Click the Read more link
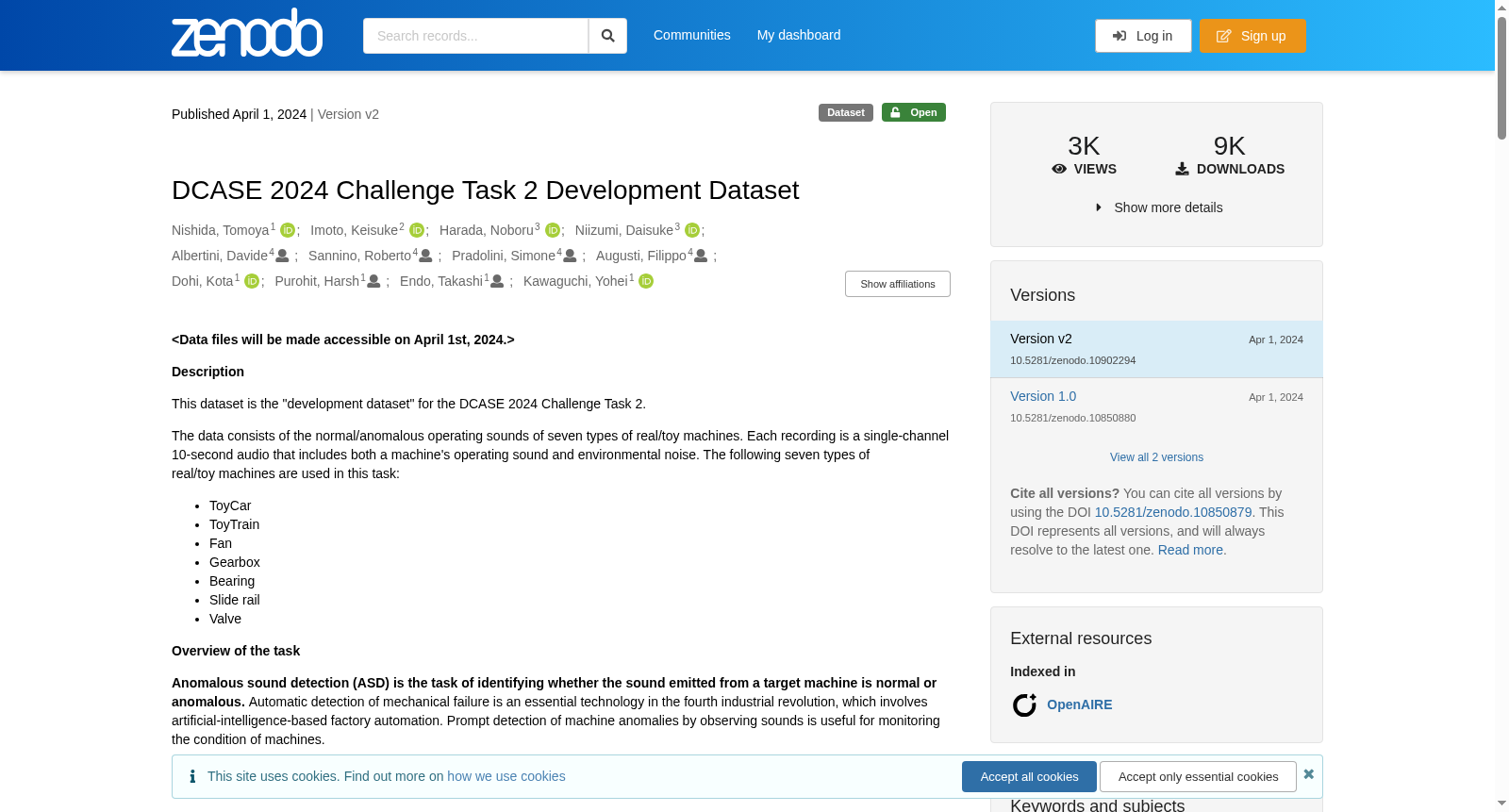This screenshot has width=1509, height=812. coord(1190,550)
